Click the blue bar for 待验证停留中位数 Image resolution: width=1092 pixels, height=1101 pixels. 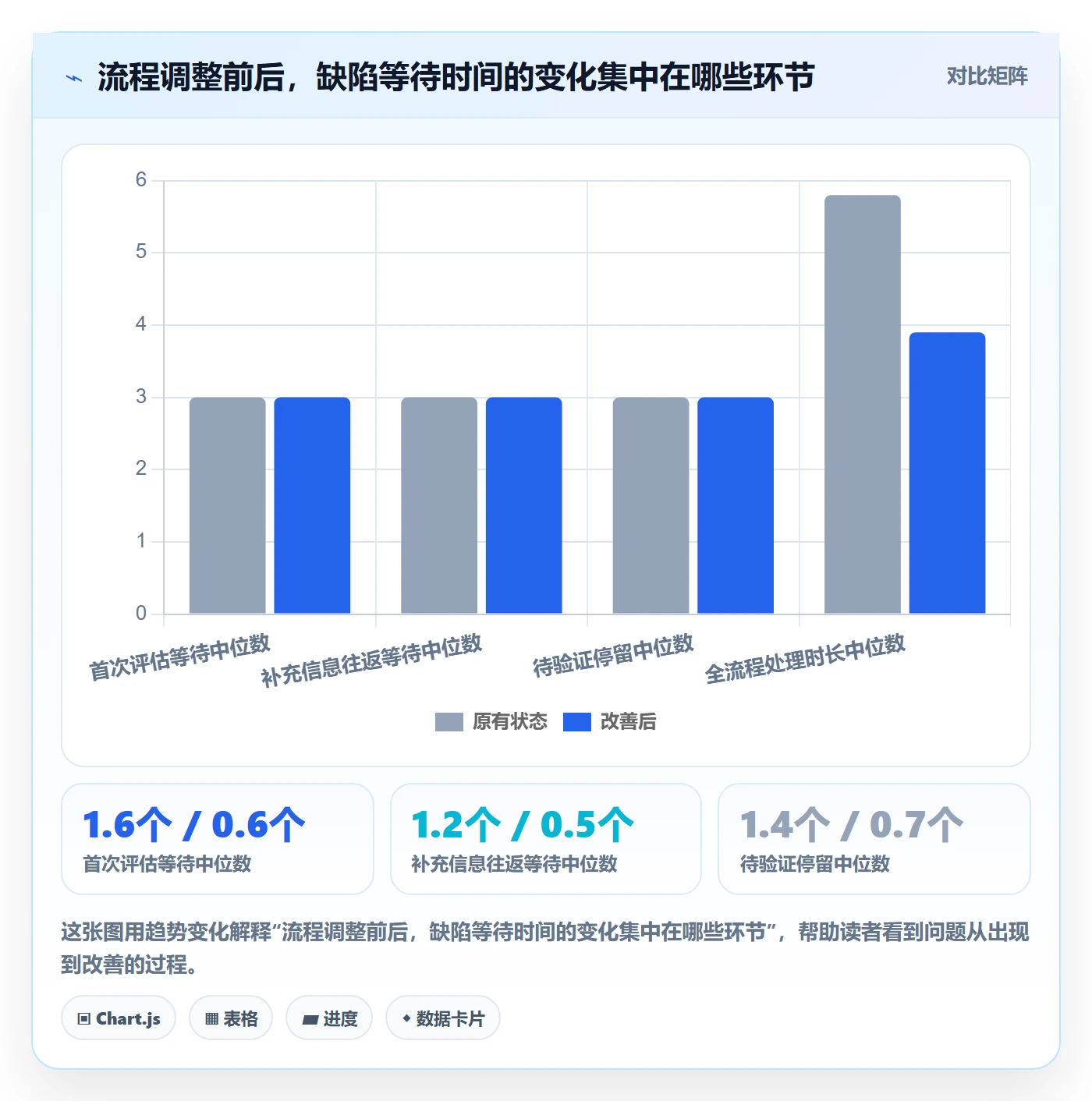(736, 505)
